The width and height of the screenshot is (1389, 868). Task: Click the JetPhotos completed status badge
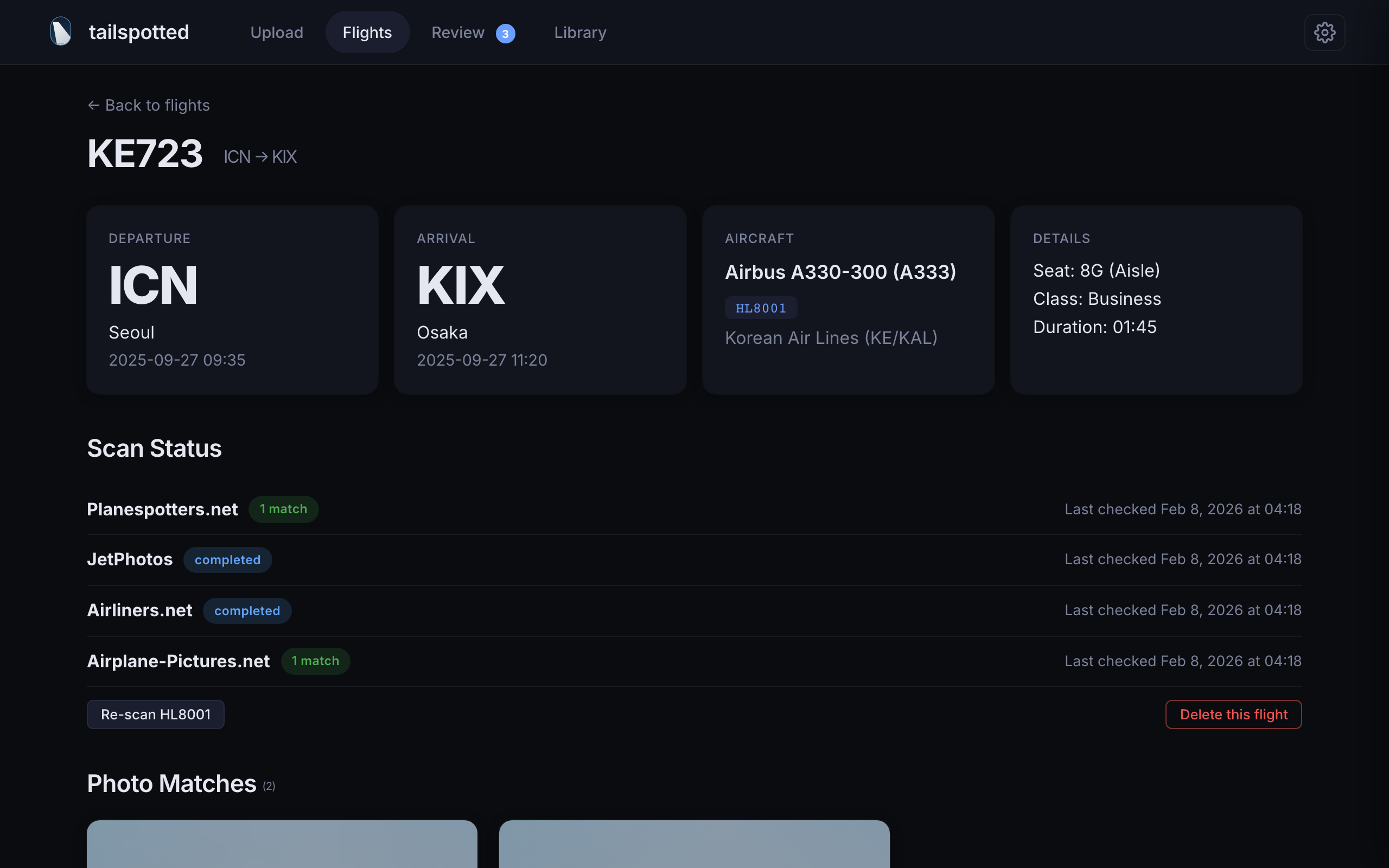[227, 560]
